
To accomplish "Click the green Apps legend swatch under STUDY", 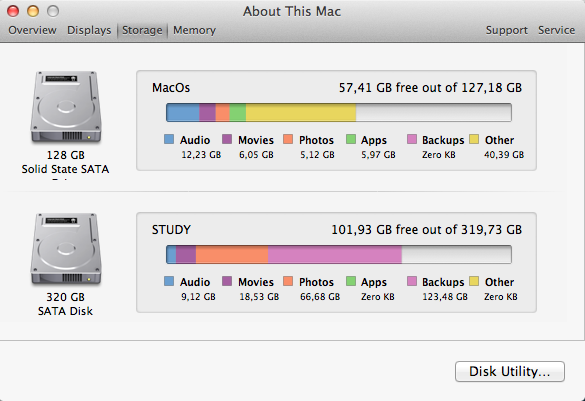I will (351, 281).
